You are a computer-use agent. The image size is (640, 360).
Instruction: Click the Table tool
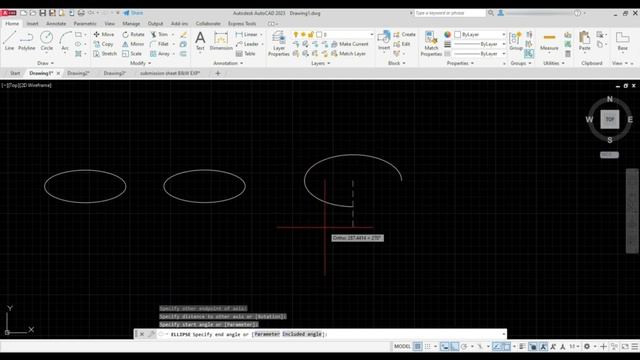tap(246, 53)
